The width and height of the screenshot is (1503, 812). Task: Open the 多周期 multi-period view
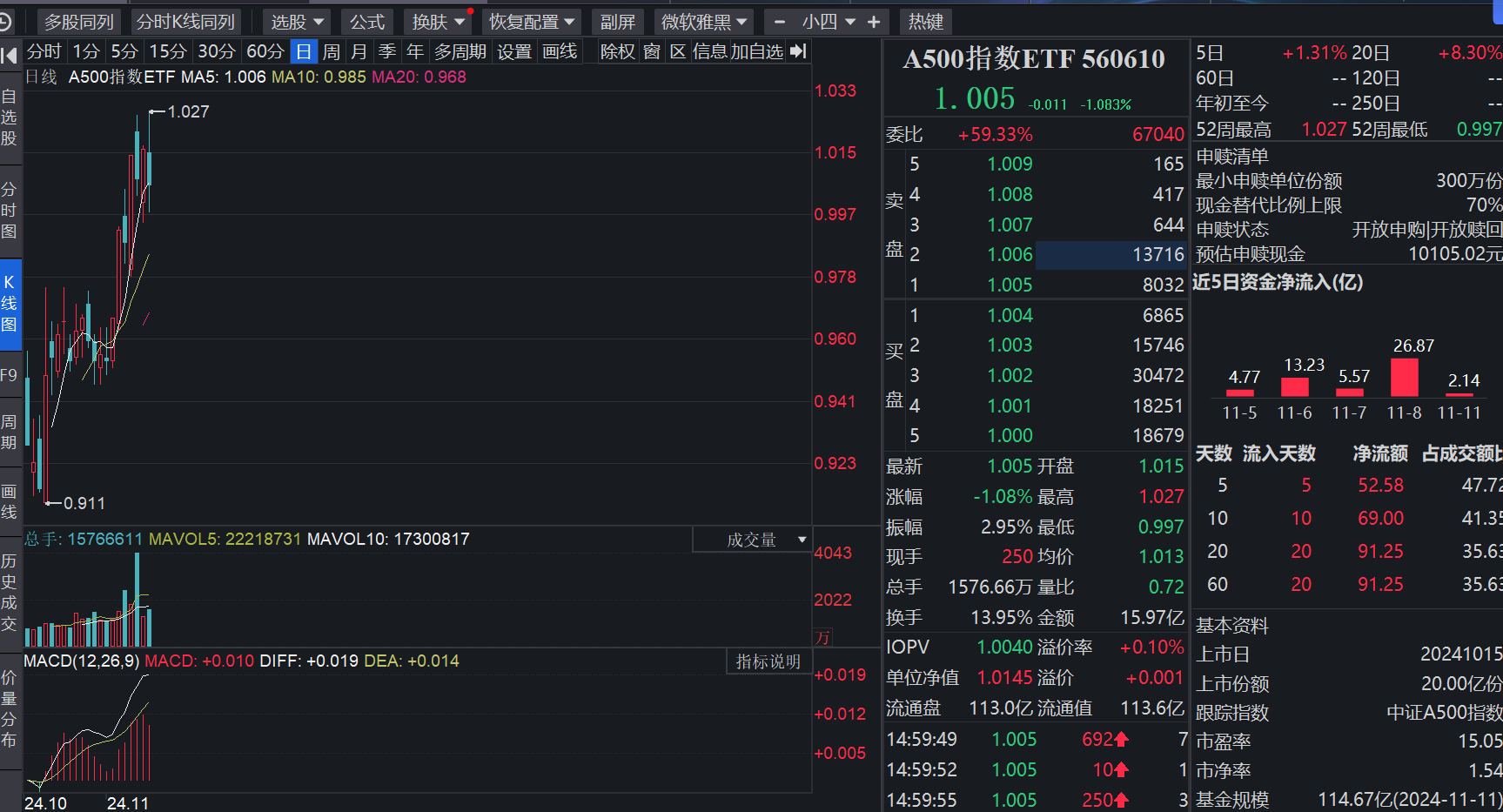tap(460, 51)
